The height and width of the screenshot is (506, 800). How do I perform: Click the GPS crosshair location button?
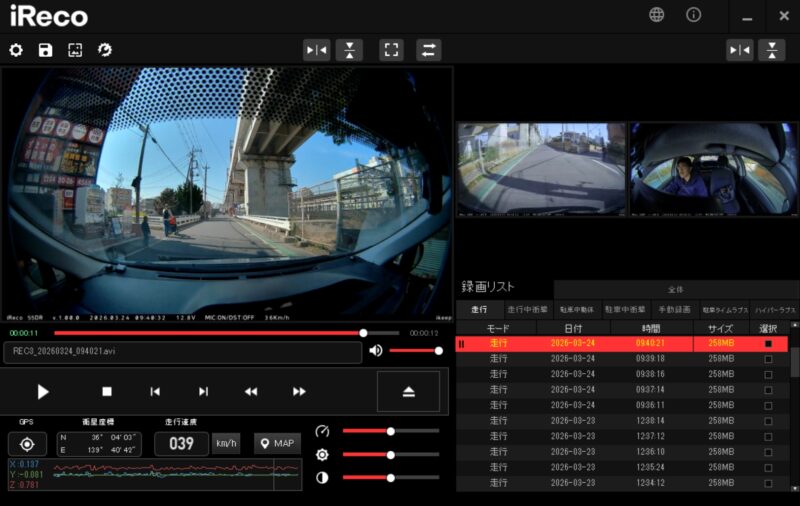pos(27,444)
